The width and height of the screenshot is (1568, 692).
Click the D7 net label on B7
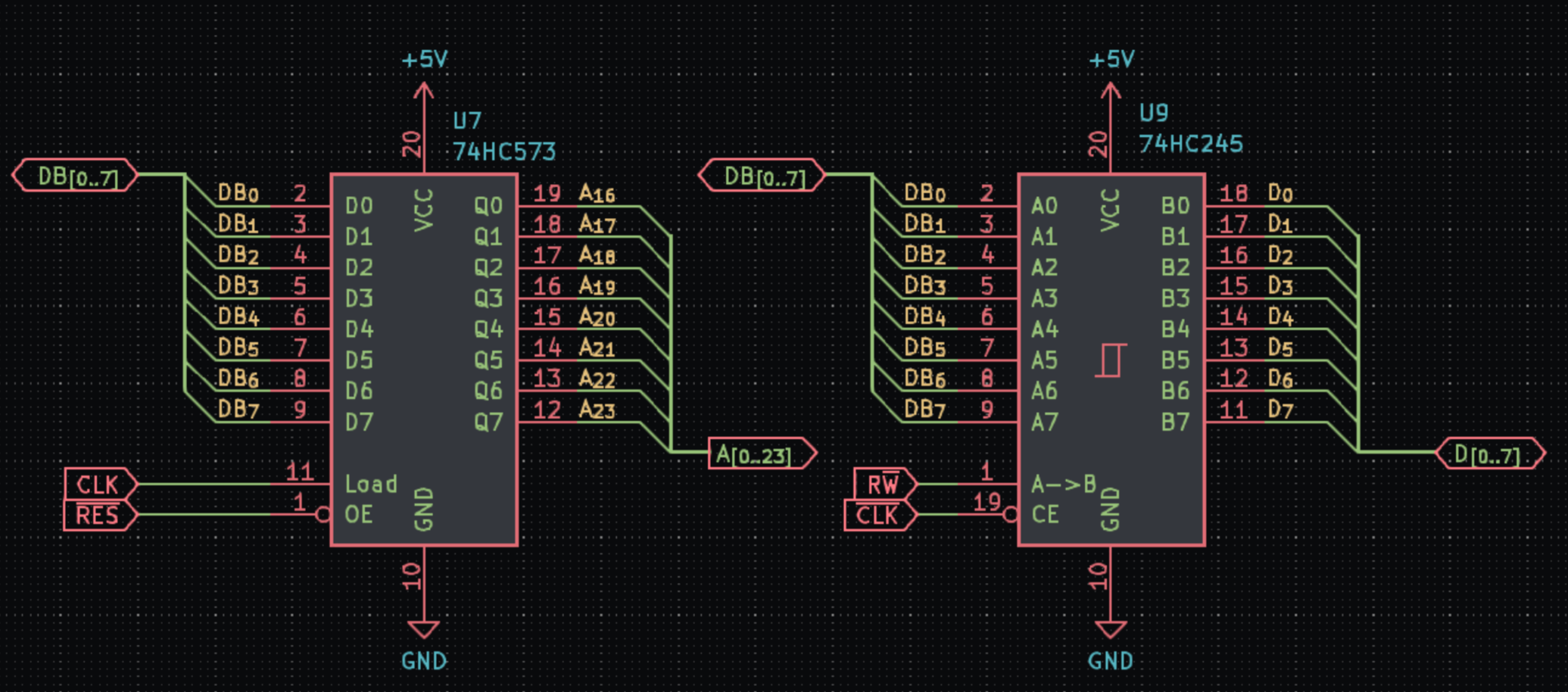pos(1280,410)
